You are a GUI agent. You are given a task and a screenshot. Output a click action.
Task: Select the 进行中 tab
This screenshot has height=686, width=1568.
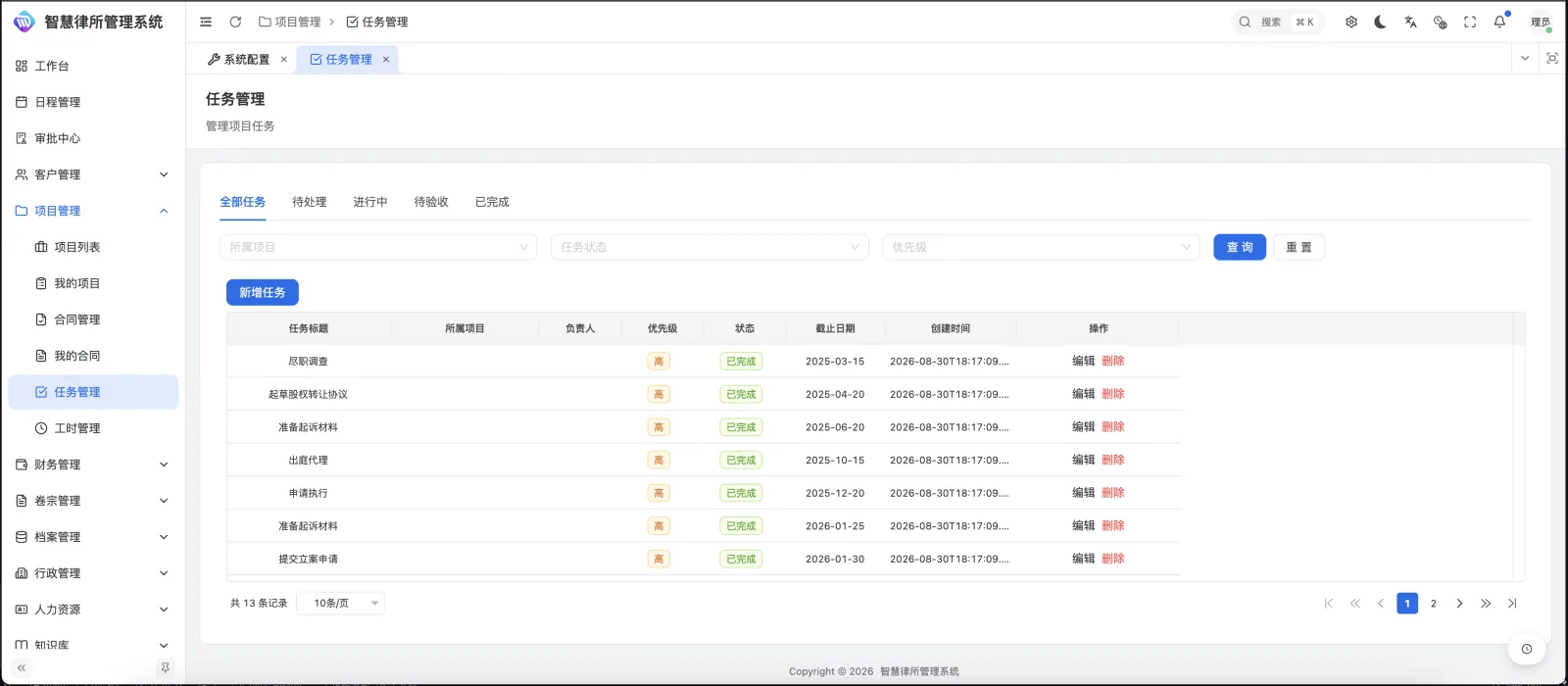[370, 202]
